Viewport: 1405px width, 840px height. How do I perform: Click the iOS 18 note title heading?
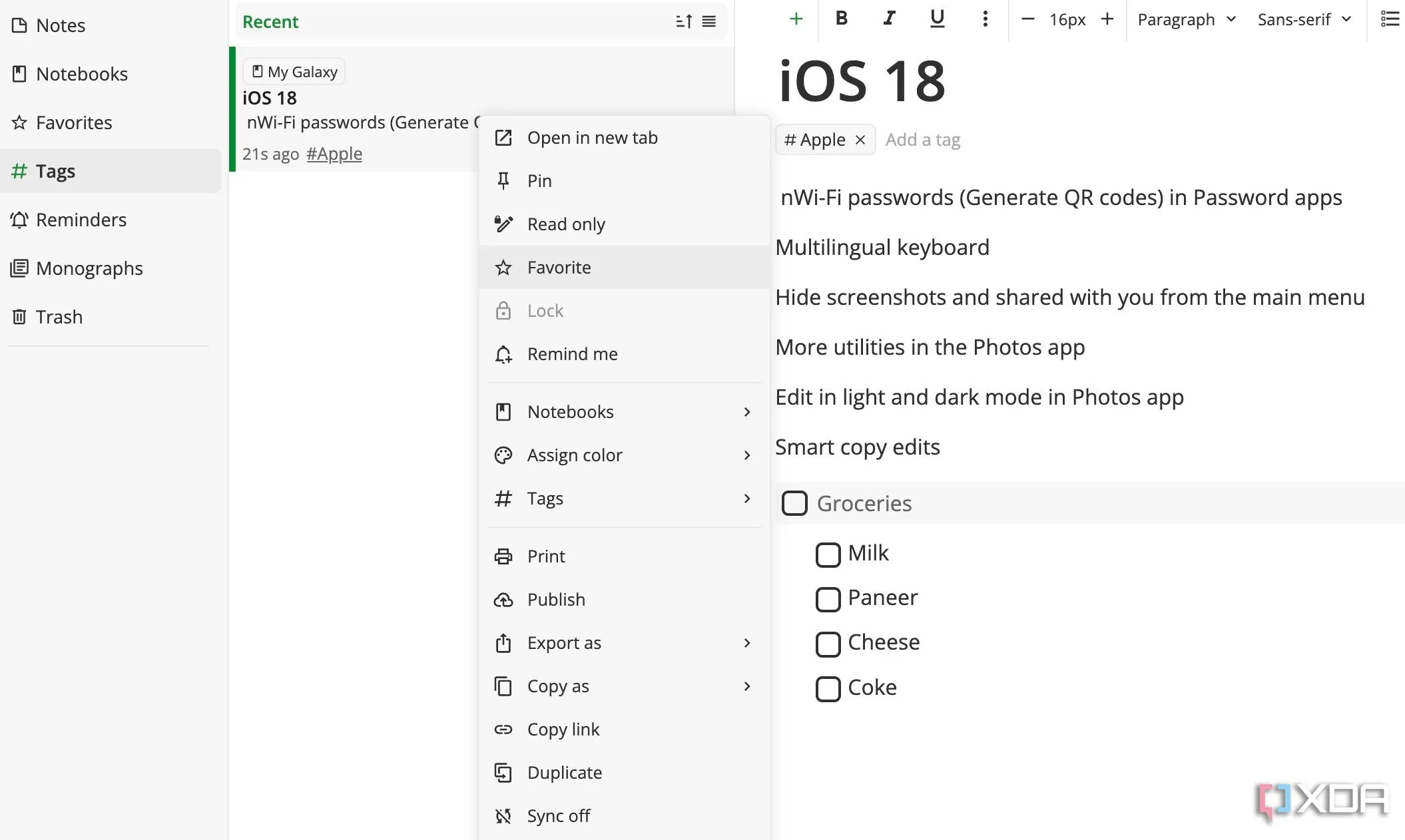[x=862, y=81]
